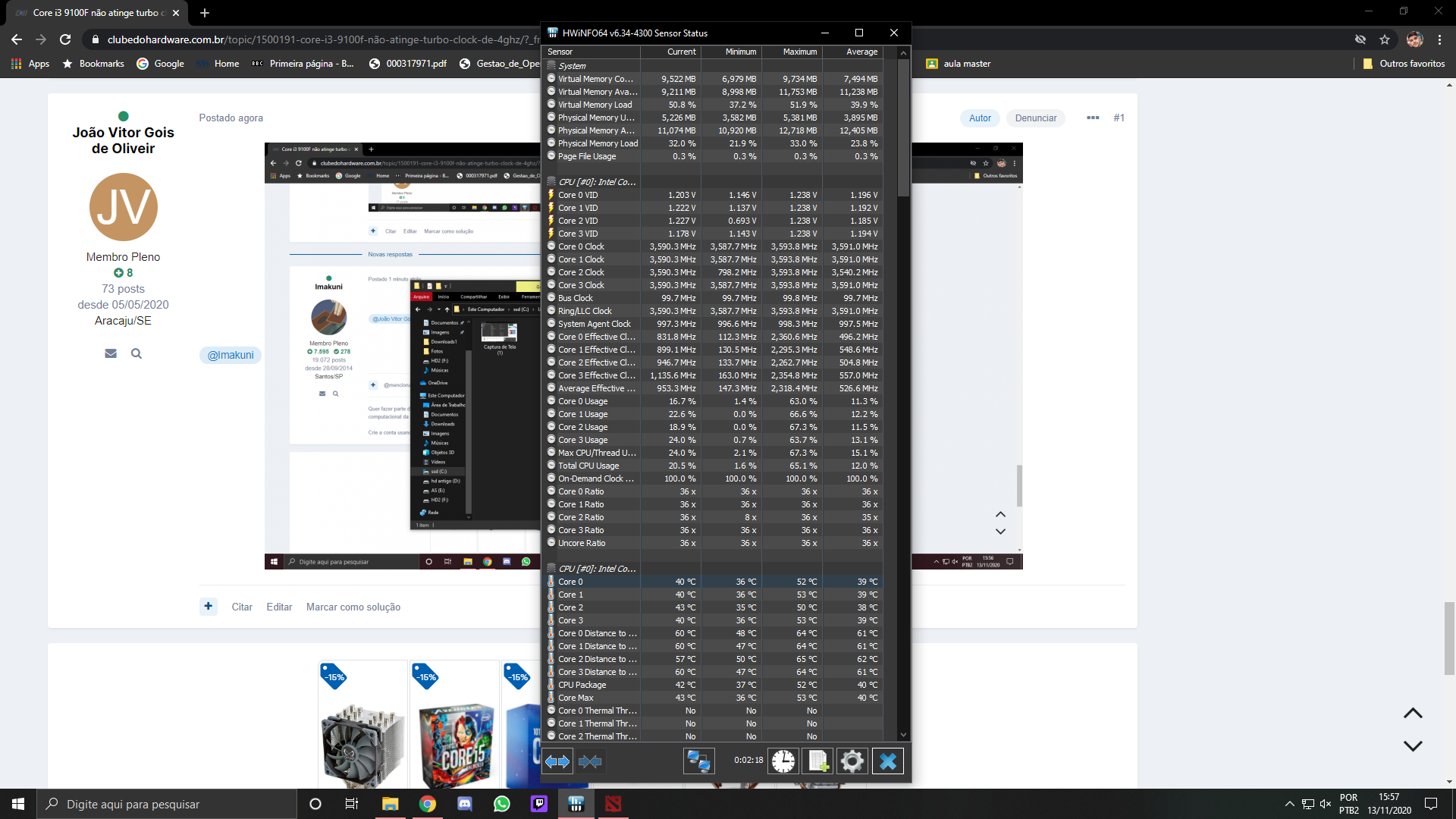Image resolution: width=1456 pixels, height=819 pixels.
Task: Click the HWiNFO sensor list scrollbar thumb
Action: click(902, 127)
